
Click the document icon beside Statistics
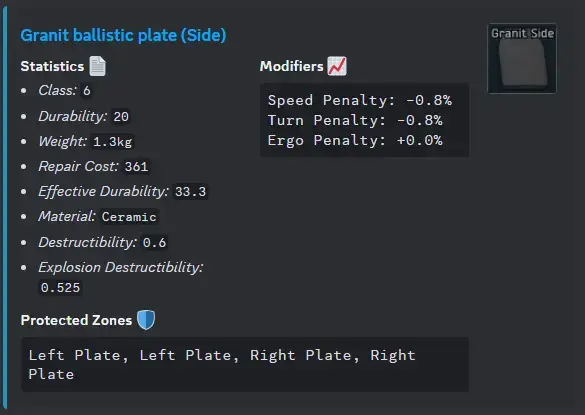click(x=98, y=66)
